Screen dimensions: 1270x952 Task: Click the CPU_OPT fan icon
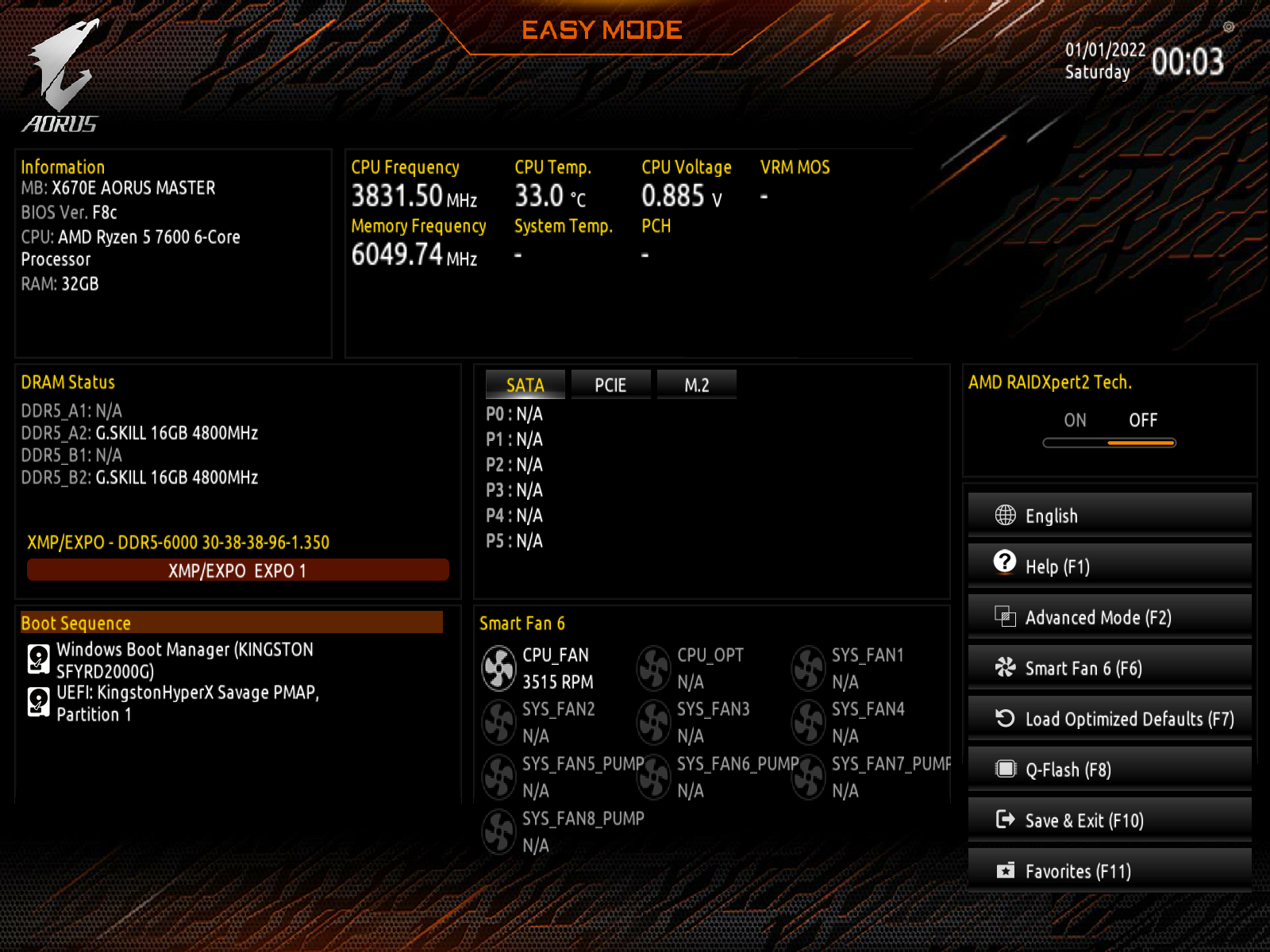point(654,669)
